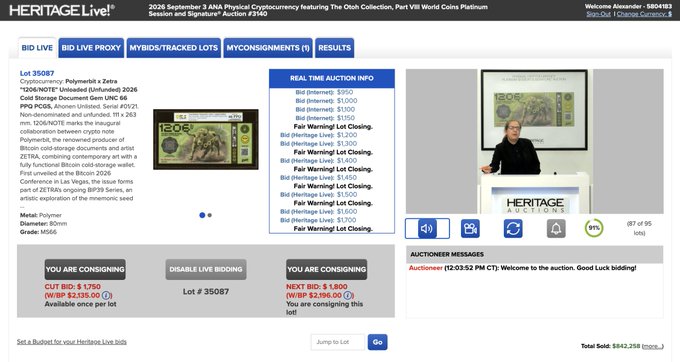Open the Bid Live Proxy tab
This screenshot has height=362, width=680.
click(91, 48)
